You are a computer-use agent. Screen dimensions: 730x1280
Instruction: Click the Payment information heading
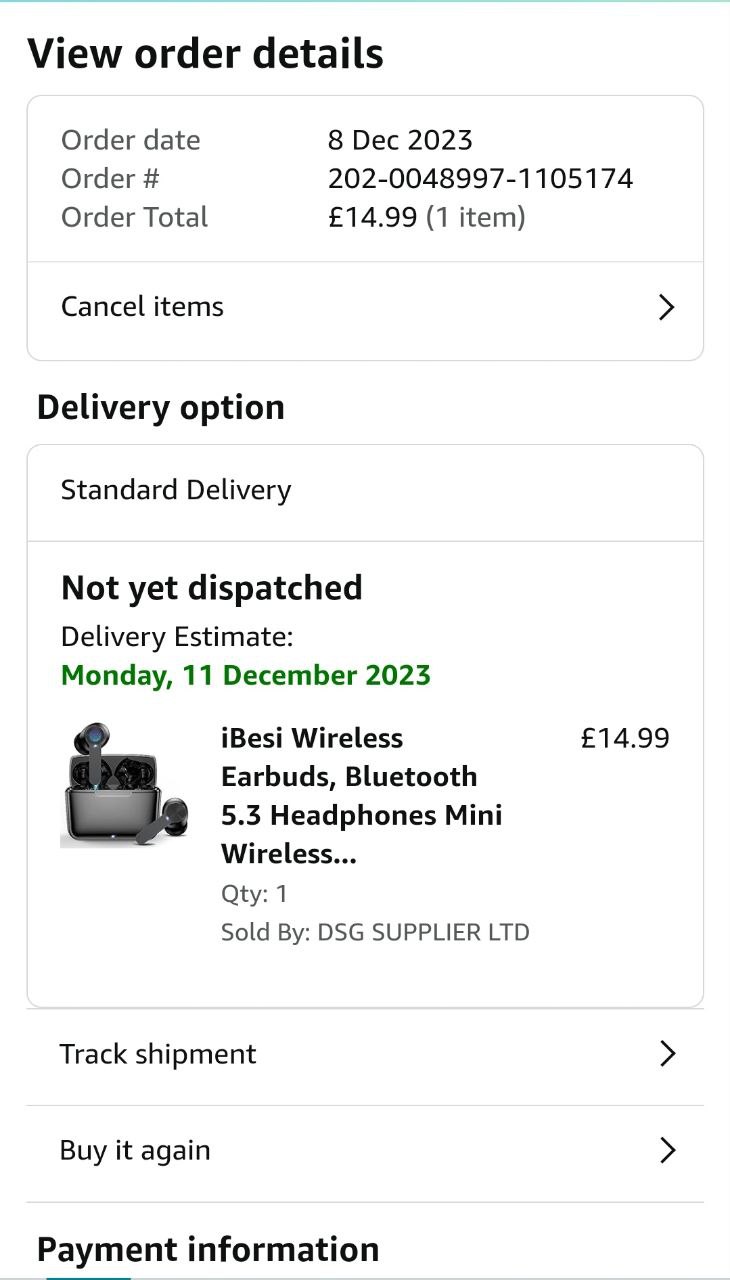click(208, 1249)
